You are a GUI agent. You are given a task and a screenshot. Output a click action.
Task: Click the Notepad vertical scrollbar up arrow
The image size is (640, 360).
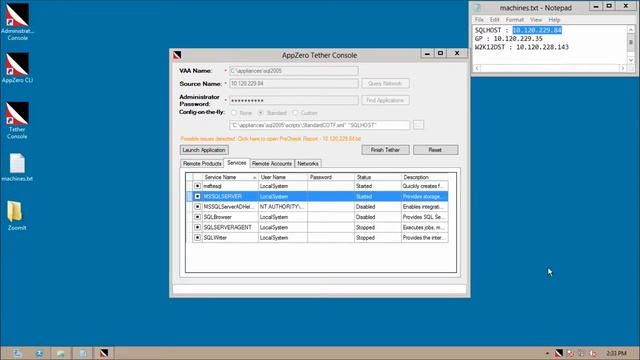(x=631, y=29)
